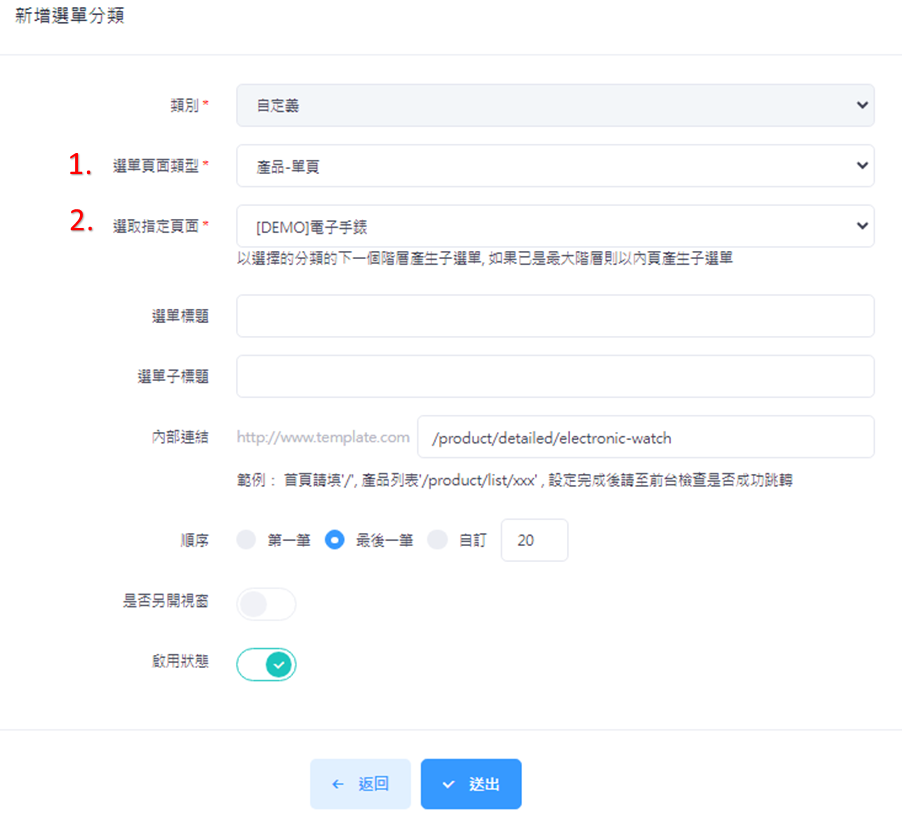
Task: Open the 選取指定頁面 dropdown list
Action: pos(555,226)
